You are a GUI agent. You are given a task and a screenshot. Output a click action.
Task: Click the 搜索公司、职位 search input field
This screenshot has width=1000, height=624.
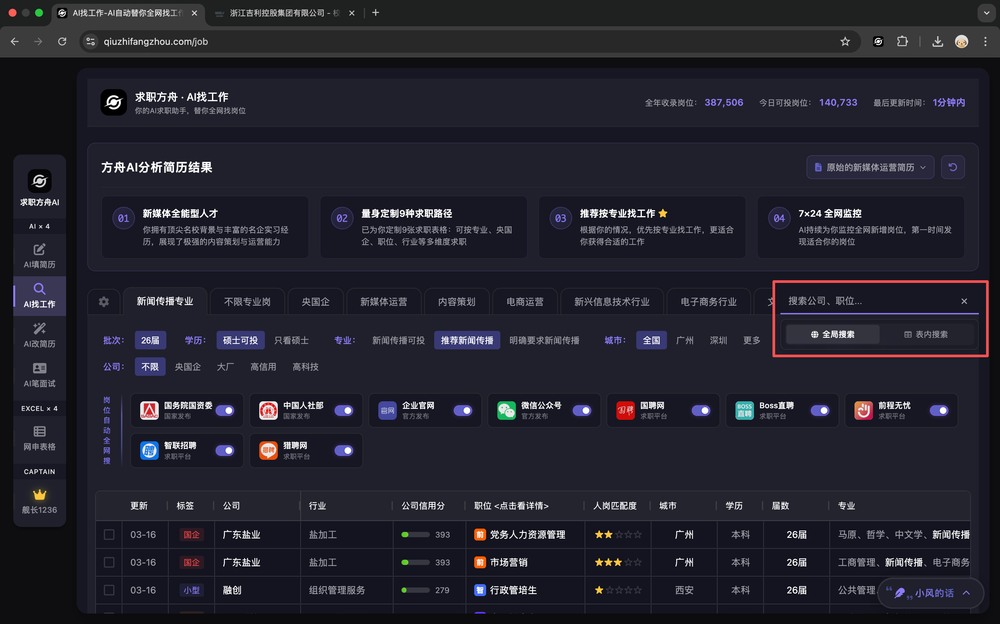coord(865,301)
